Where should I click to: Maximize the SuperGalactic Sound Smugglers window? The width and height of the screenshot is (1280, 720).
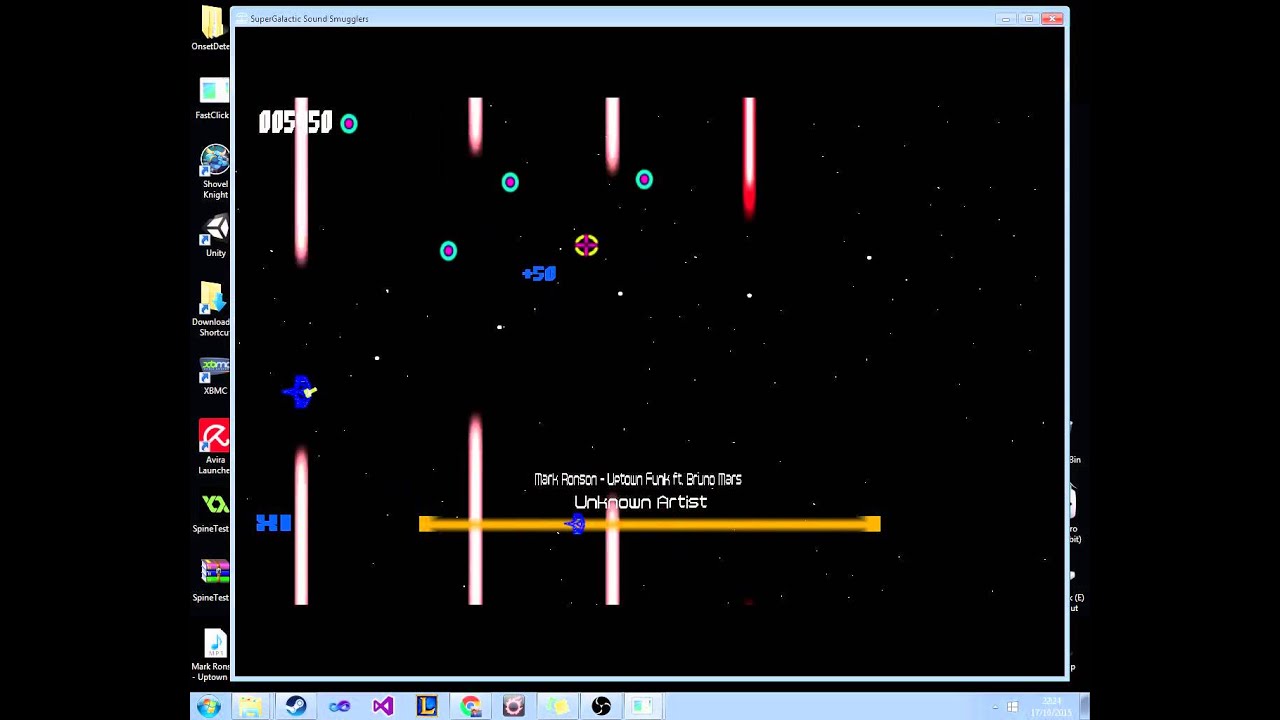point(1028,18)
